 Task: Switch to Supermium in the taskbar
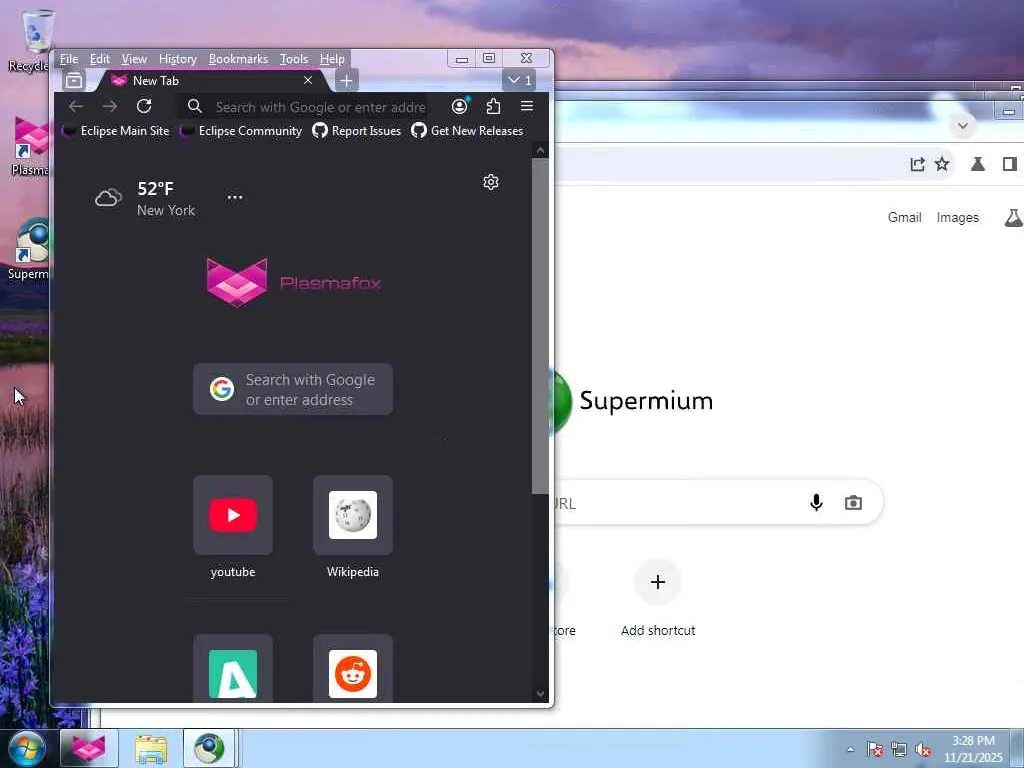(209, 748)
